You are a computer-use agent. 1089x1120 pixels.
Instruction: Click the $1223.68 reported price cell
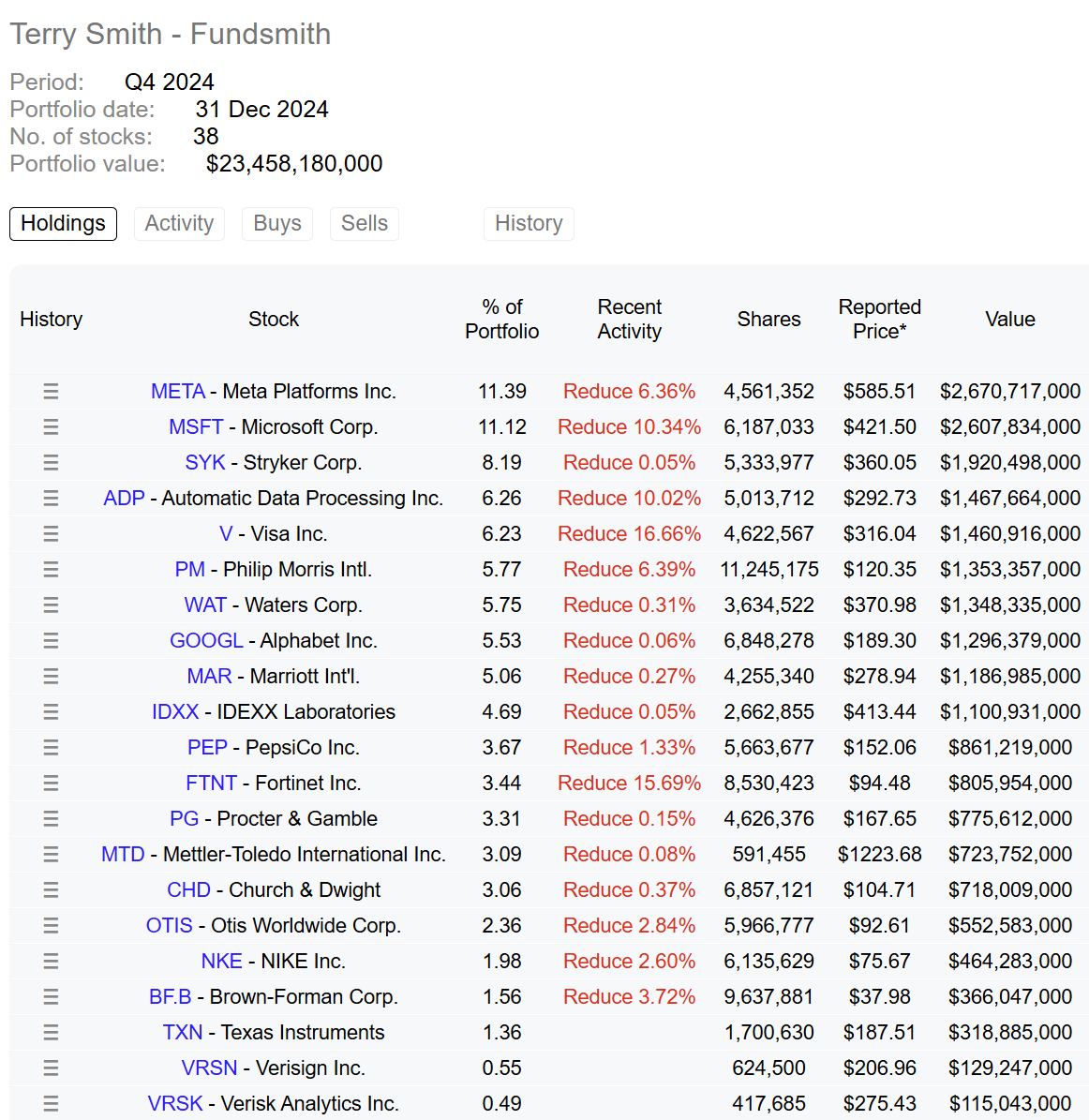(x=880, y=854)
